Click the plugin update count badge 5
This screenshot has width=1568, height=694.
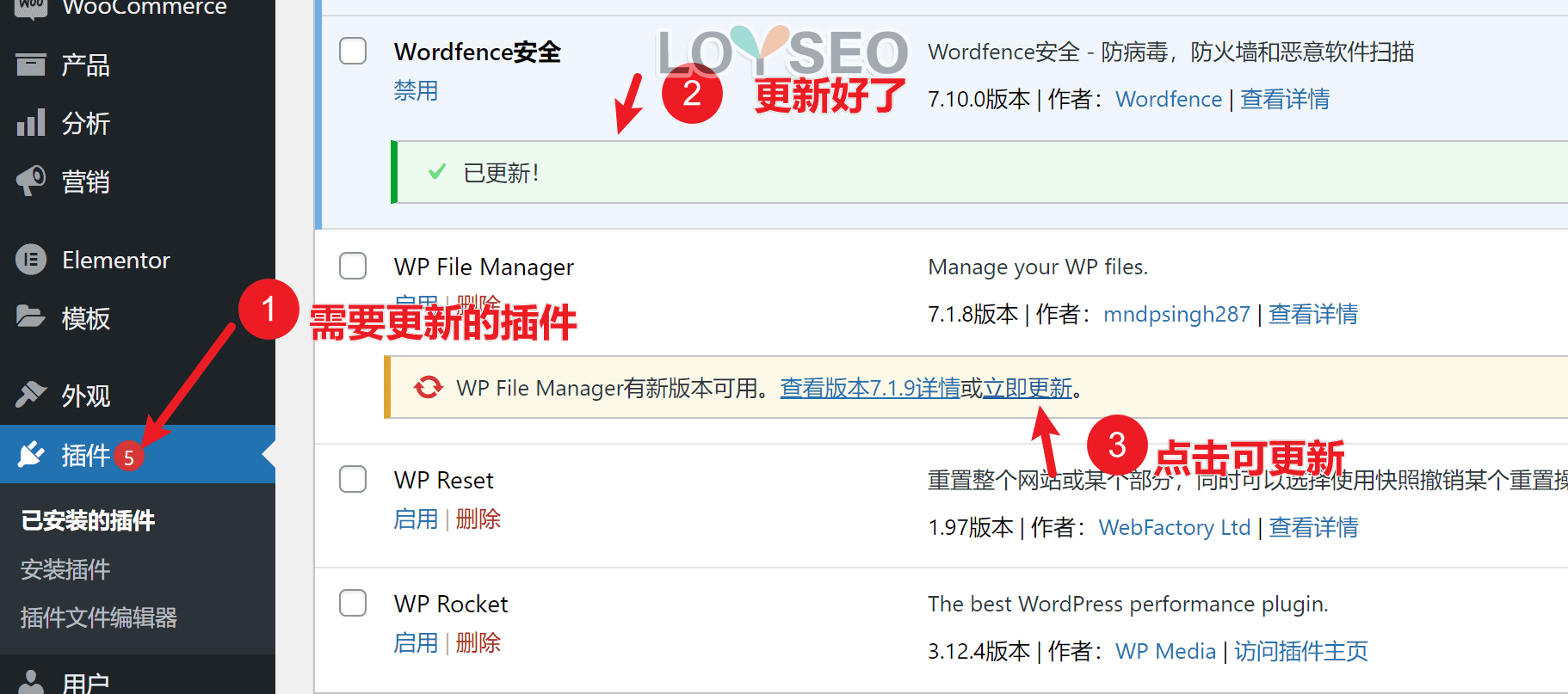click(128, 457)
